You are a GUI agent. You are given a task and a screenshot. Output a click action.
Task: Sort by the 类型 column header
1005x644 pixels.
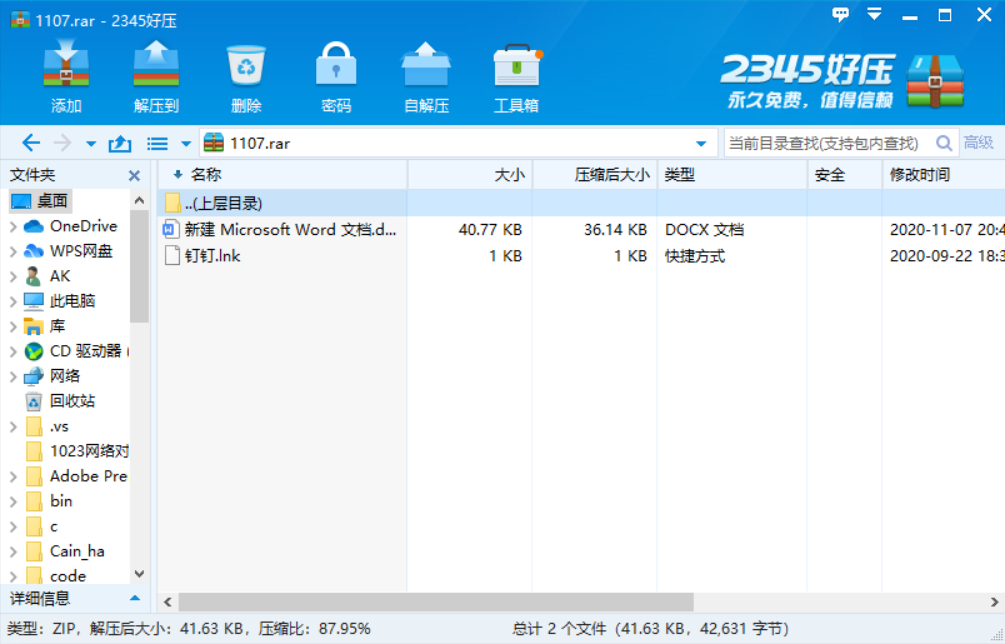click(732, 174)
